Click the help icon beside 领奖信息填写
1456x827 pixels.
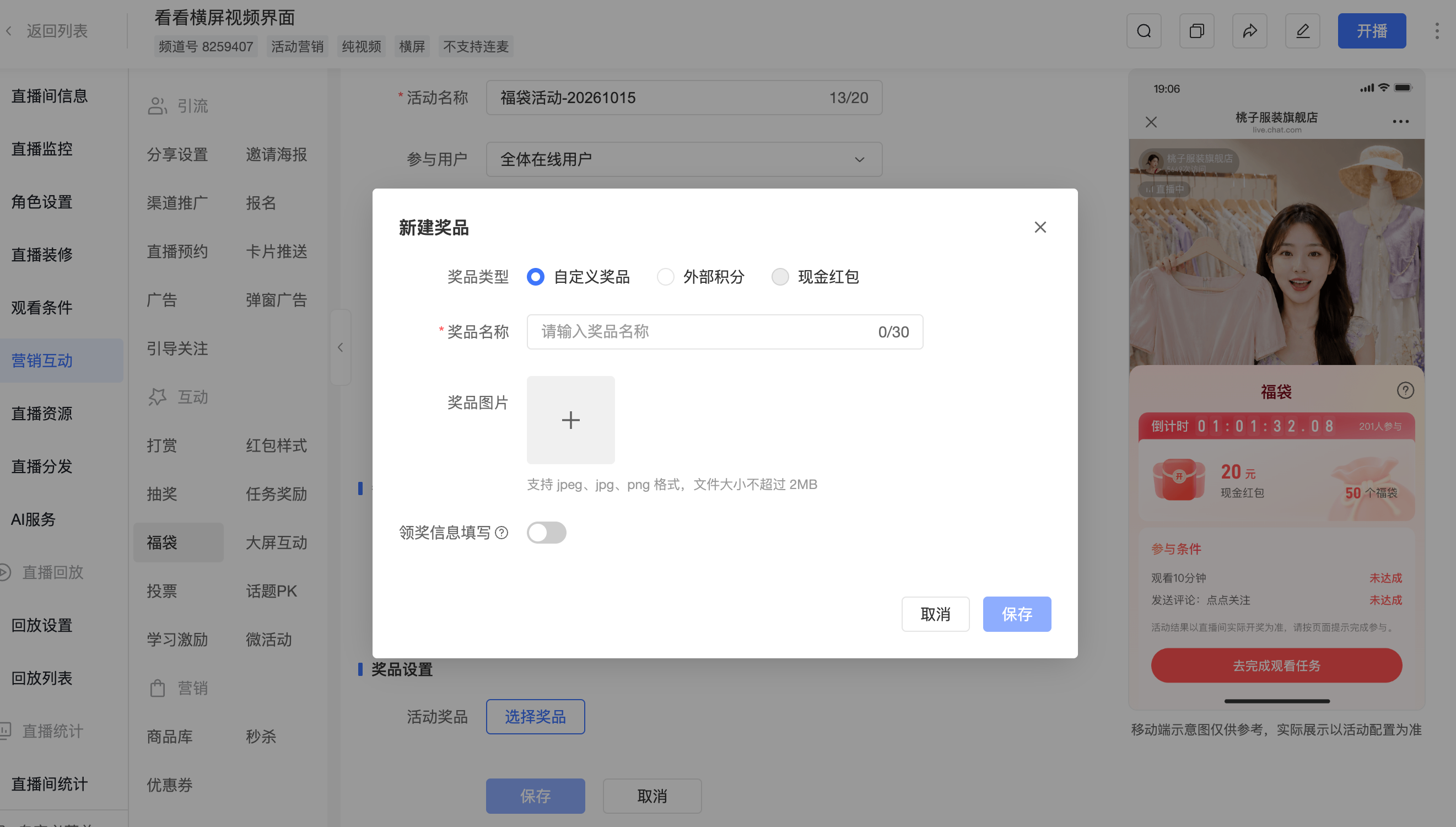click(x=501, y=533)
